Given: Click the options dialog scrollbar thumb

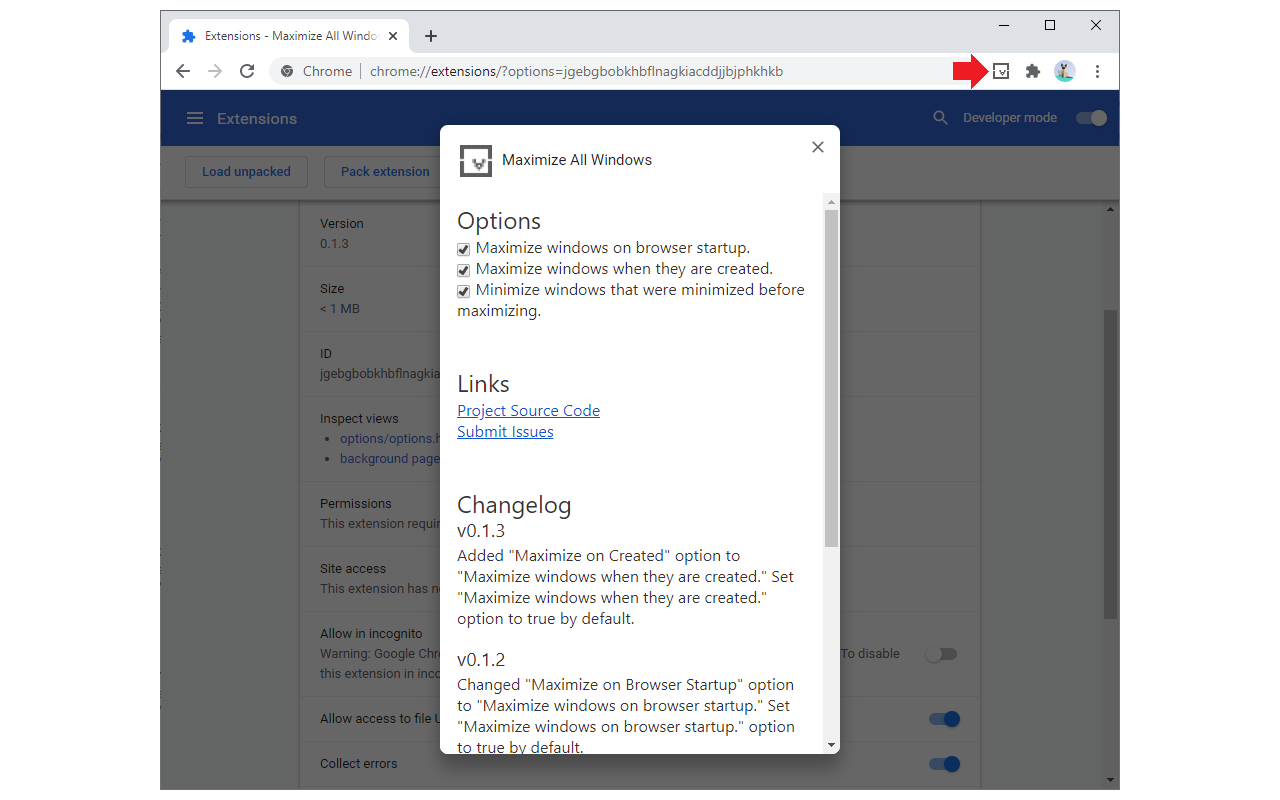Looking at the screenshot, I should point(832,378).
